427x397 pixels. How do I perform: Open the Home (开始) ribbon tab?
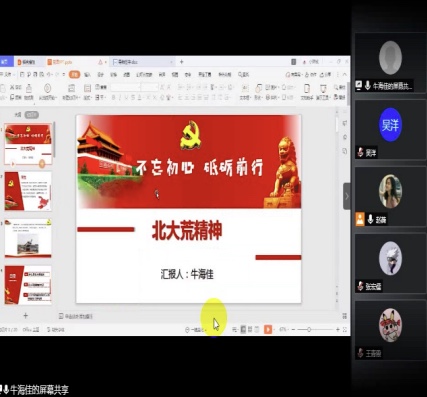(74, 74)
